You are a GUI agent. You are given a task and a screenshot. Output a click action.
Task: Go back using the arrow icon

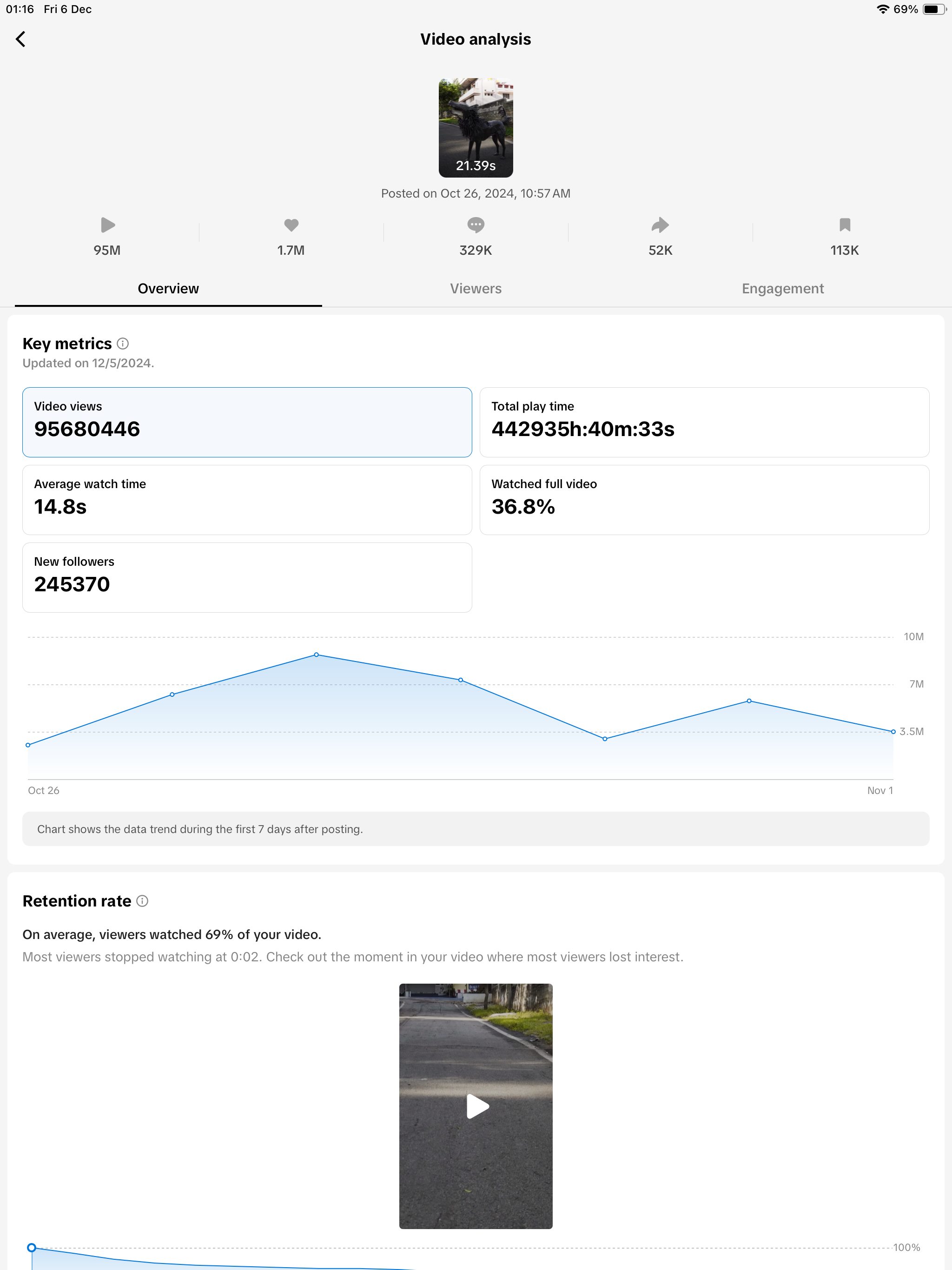pyautogui.click(x=20, y=39)
